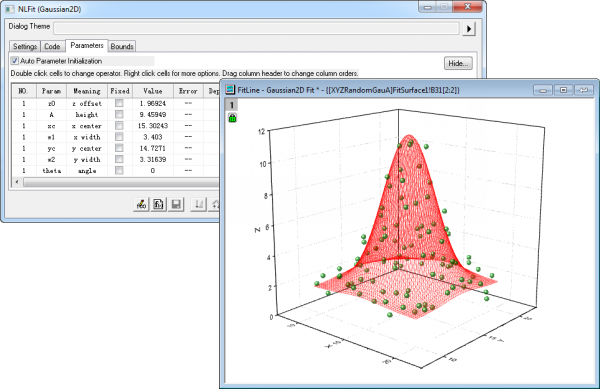Viewport: 600px width, 389px height.
Task: Maximize the FitLine graph window
Action: [563, 90]
